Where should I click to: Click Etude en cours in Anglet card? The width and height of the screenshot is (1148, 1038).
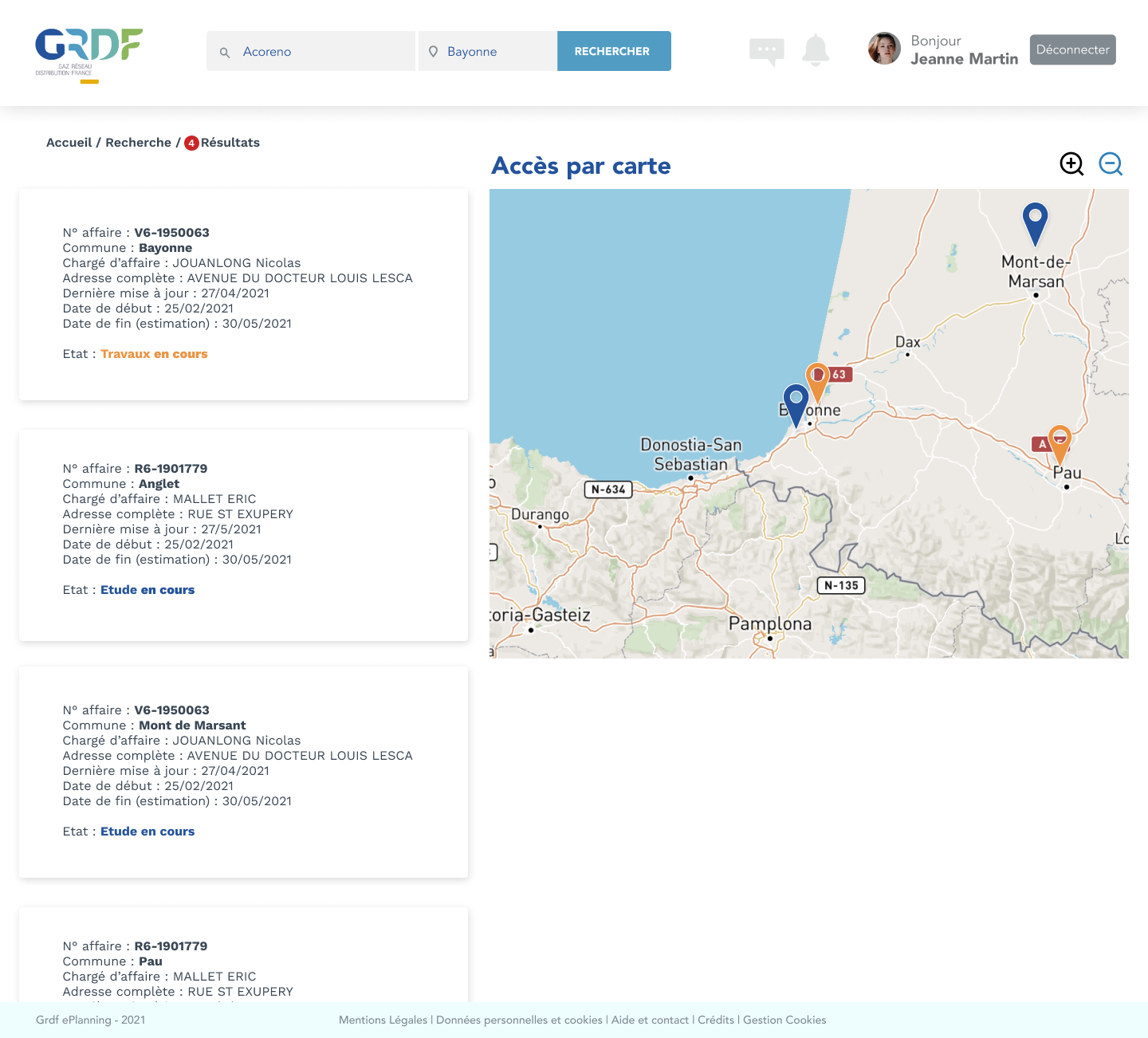[147, 590]
